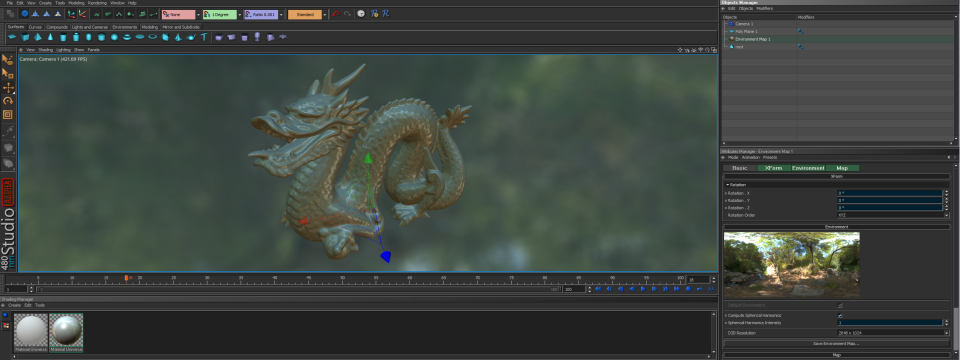Open the Shading Manager Create menu
960x360 pixels.
(x=15, y=305)
